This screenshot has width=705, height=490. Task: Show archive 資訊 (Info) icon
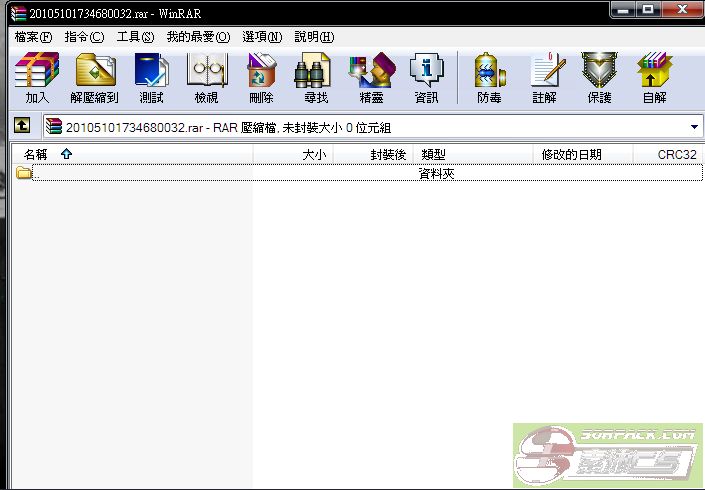point(426,78)
